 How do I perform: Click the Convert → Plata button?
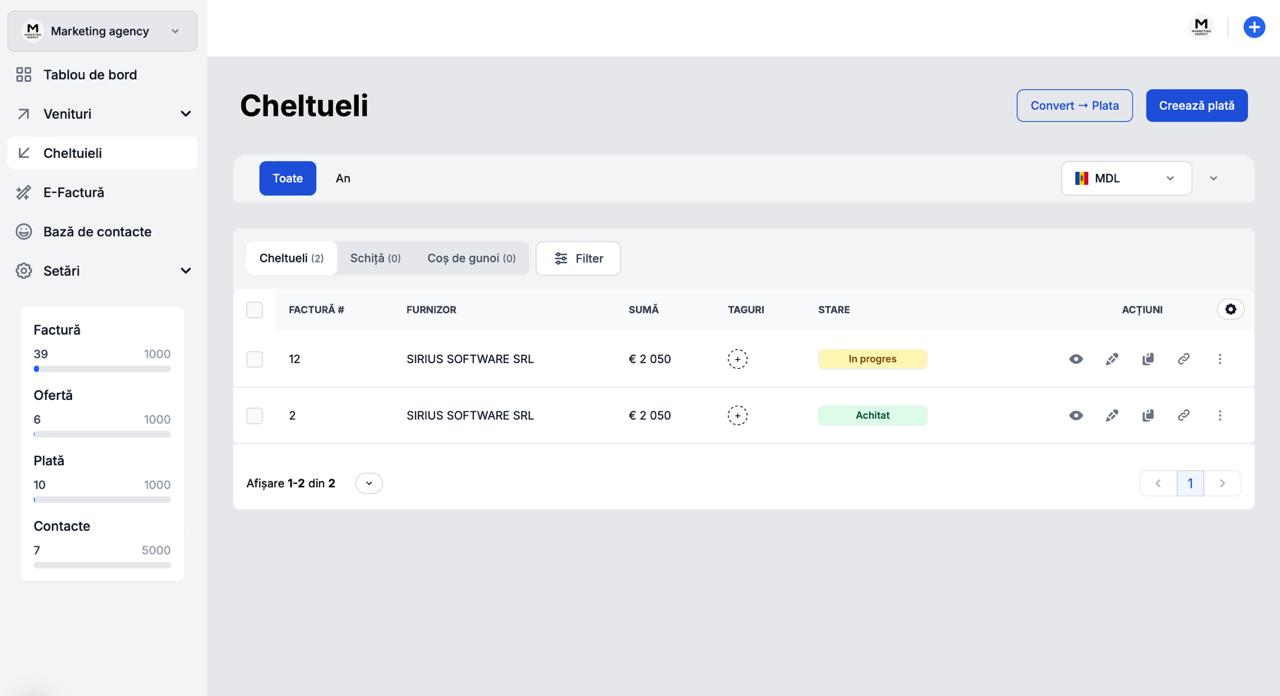pyautogui.click(x=1074, y=105)
